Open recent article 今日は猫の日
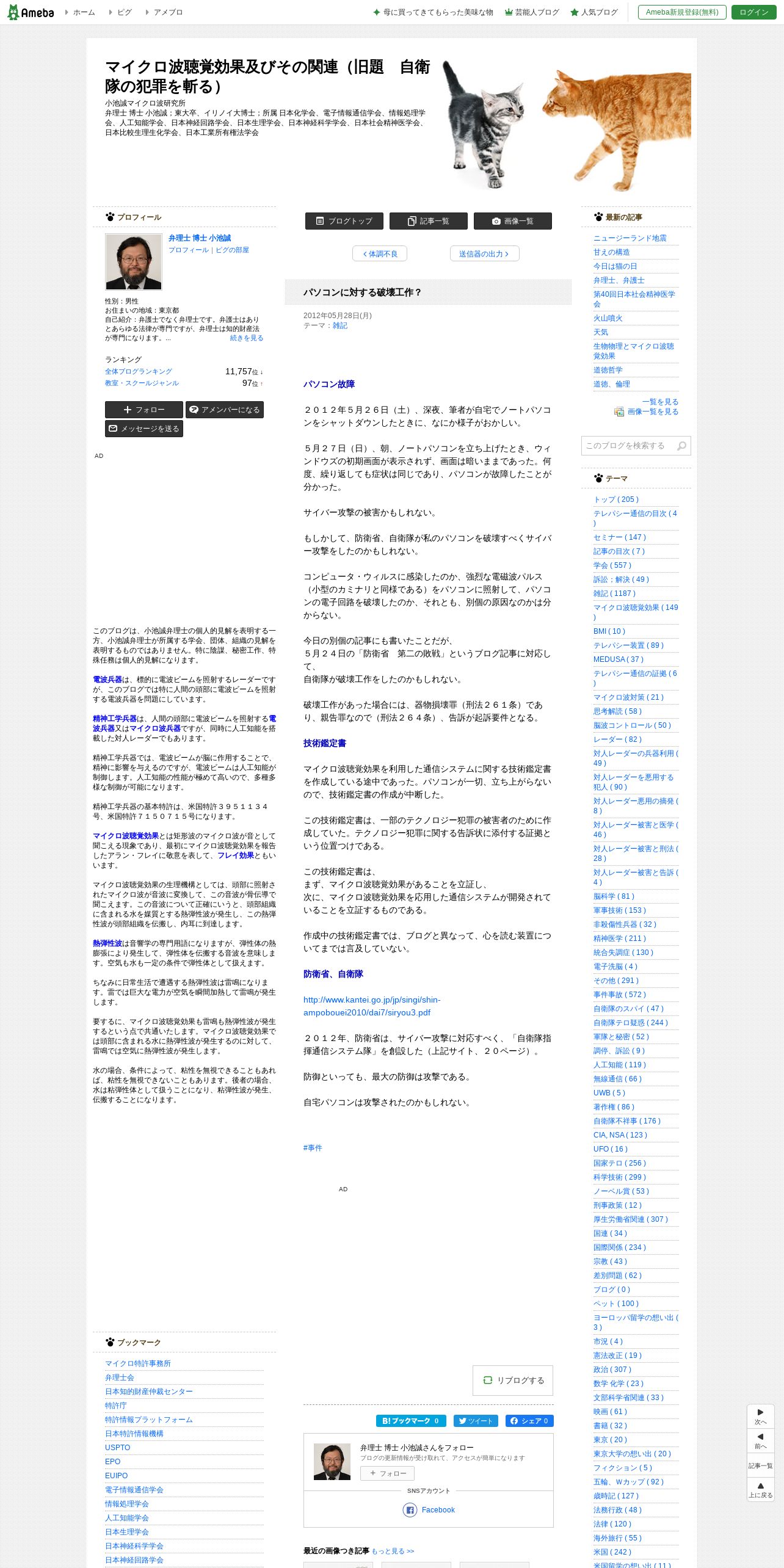 [615, 266]
